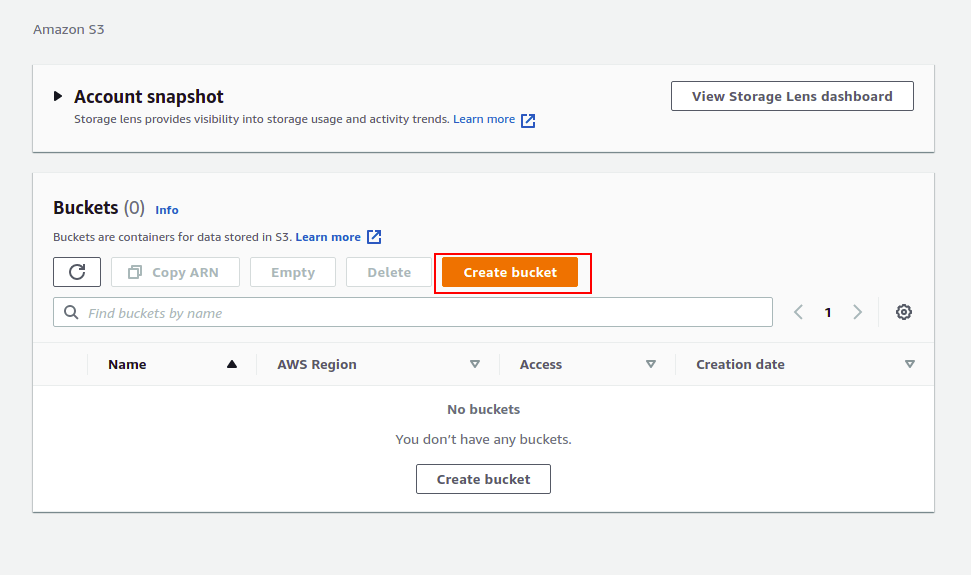
Task: Open Buckets Learn more link
Action: click(x=328, y=237)
